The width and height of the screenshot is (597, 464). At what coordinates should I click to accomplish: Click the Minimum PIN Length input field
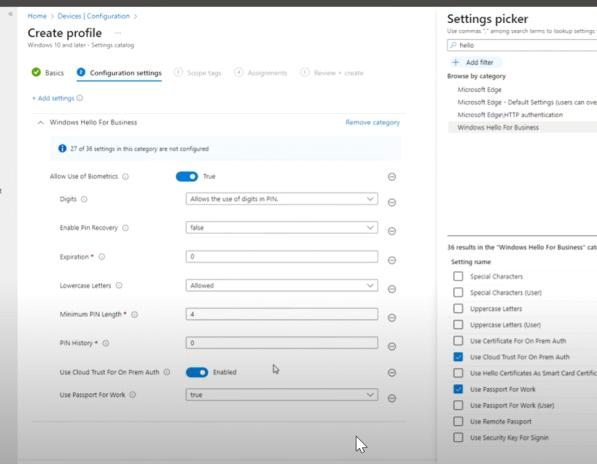(x=282, y=314)
